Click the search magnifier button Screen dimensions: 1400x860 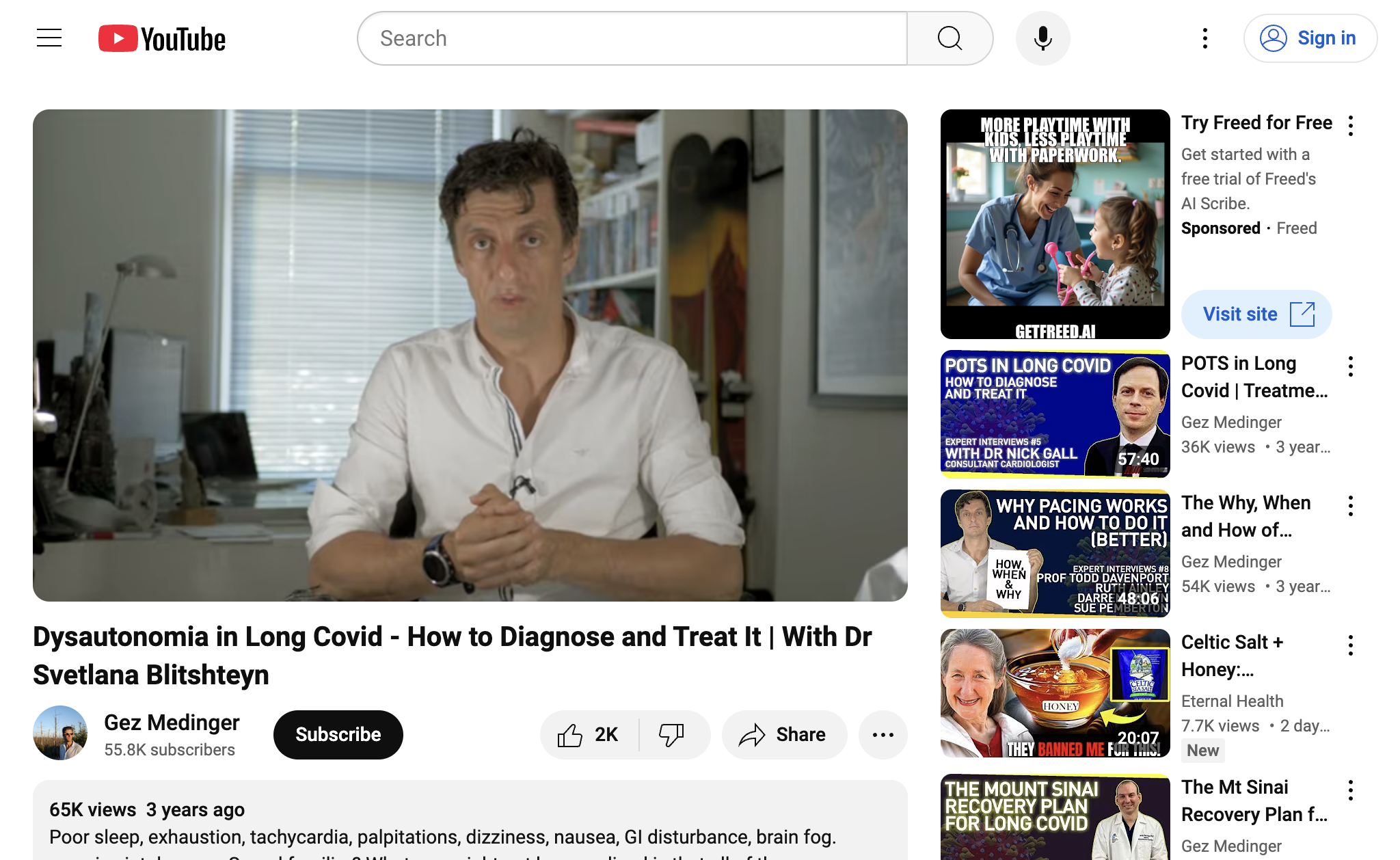click(x=950, y=38)
